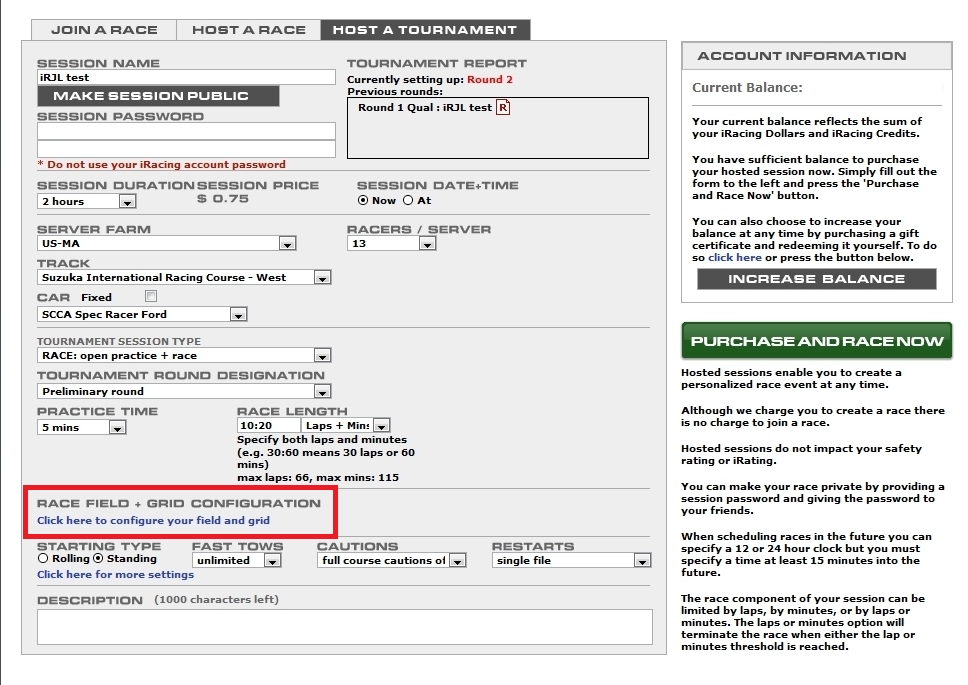Toggle the Car Fixed checkbox
Viewport: 968px width, 685px height.
[x=151, y=296]
